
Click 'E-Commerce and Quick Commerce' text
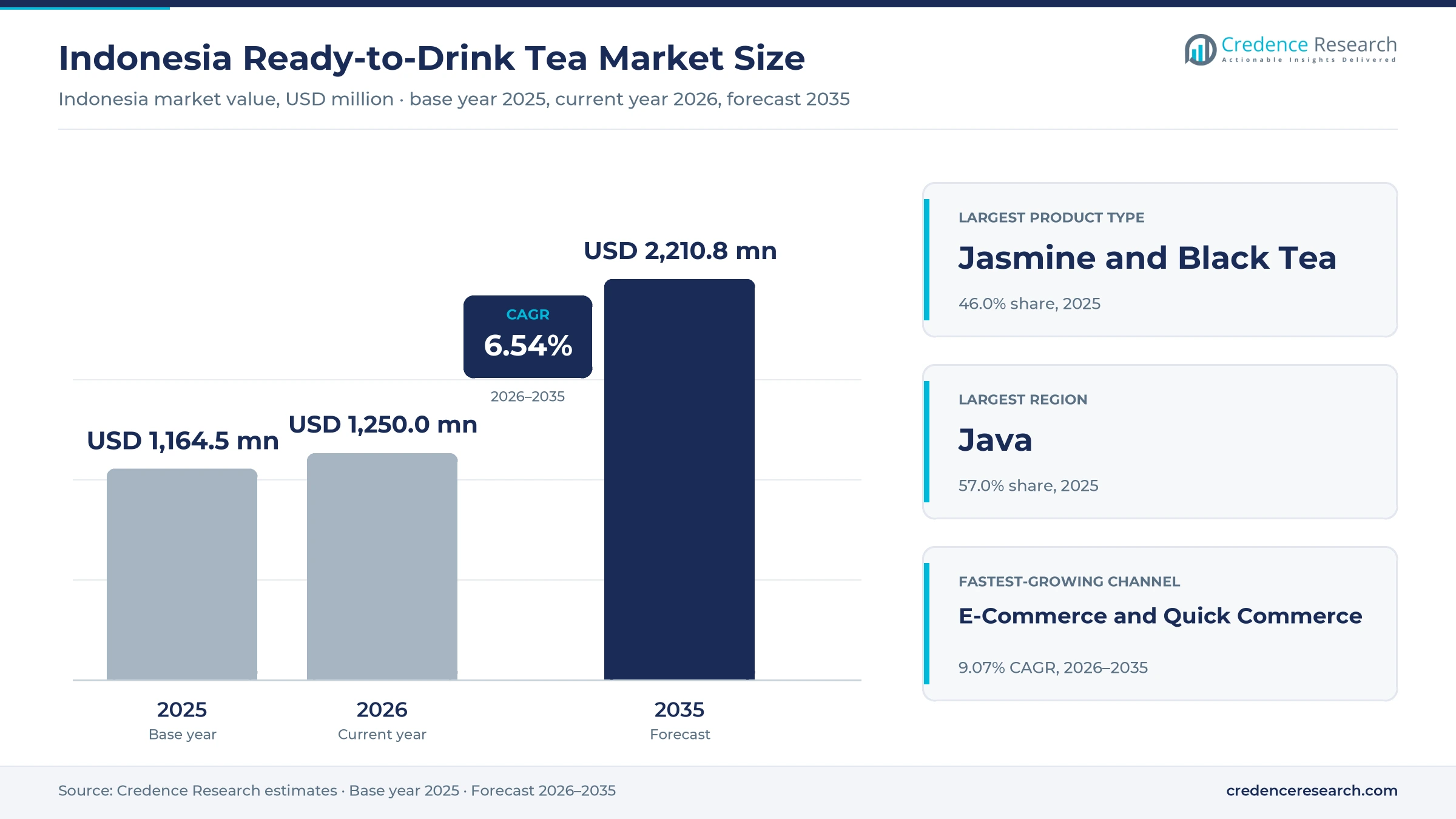coord(1161,616)
